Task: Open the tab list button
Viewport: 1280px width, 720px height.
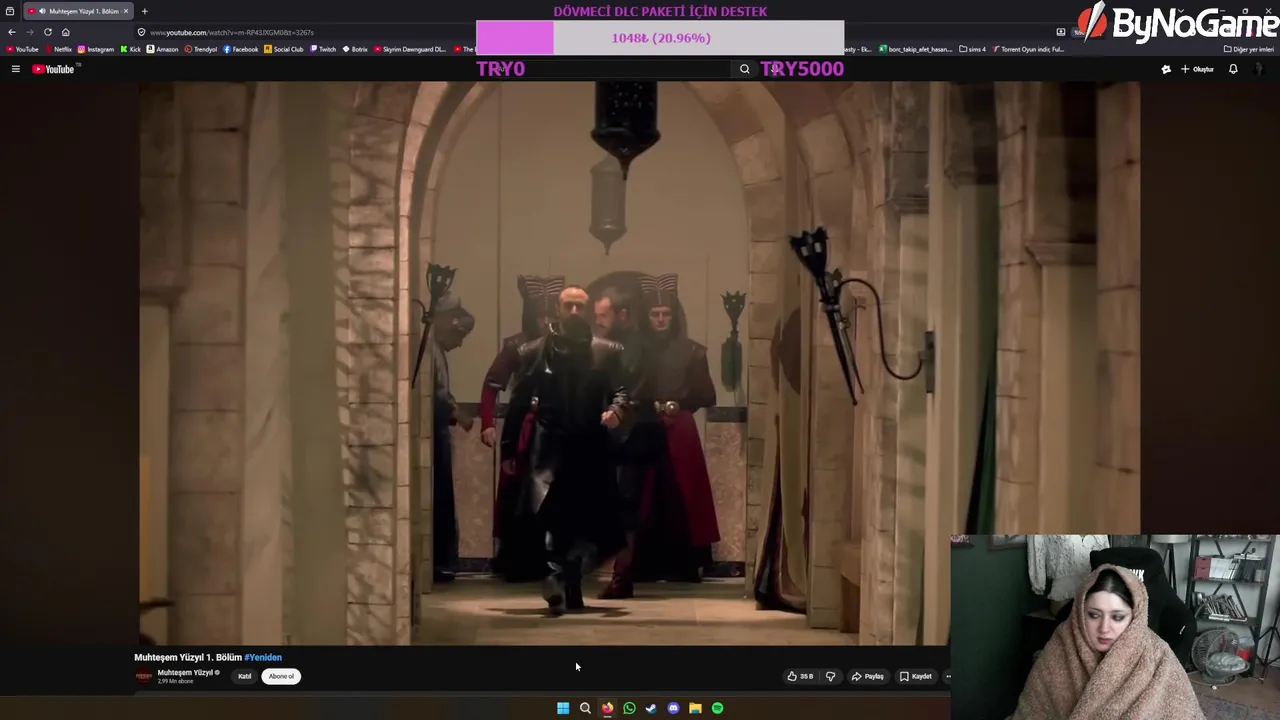Action: pyautogui.click(x=10, y=11)
